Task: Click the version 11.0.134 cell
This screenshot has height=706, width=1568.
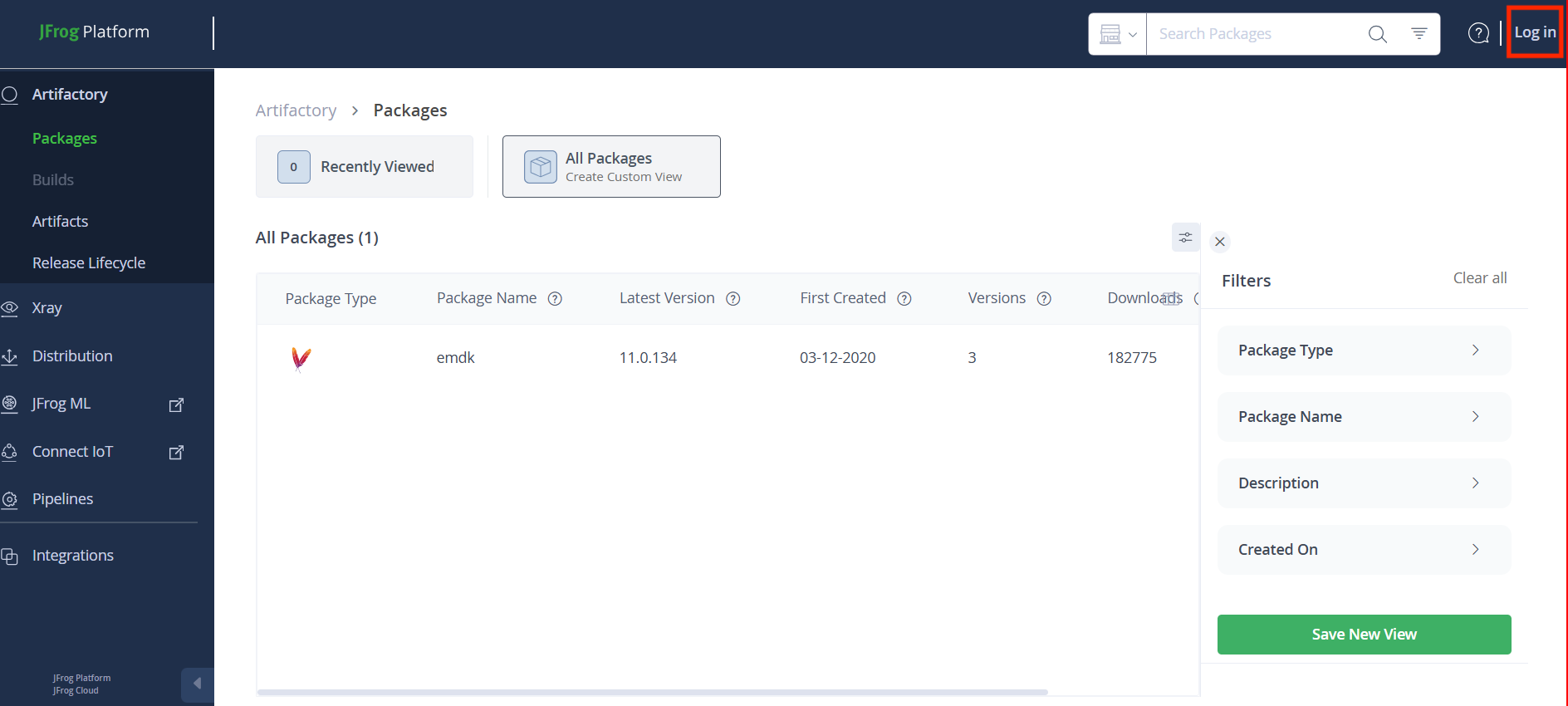Action: click(648, 358)
